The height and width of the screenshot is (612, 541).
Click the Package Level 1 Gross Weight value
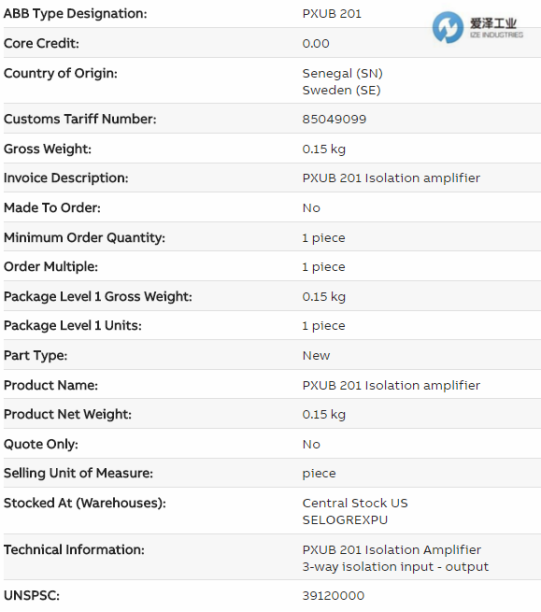pyautogui.click(x=324, y=297)
